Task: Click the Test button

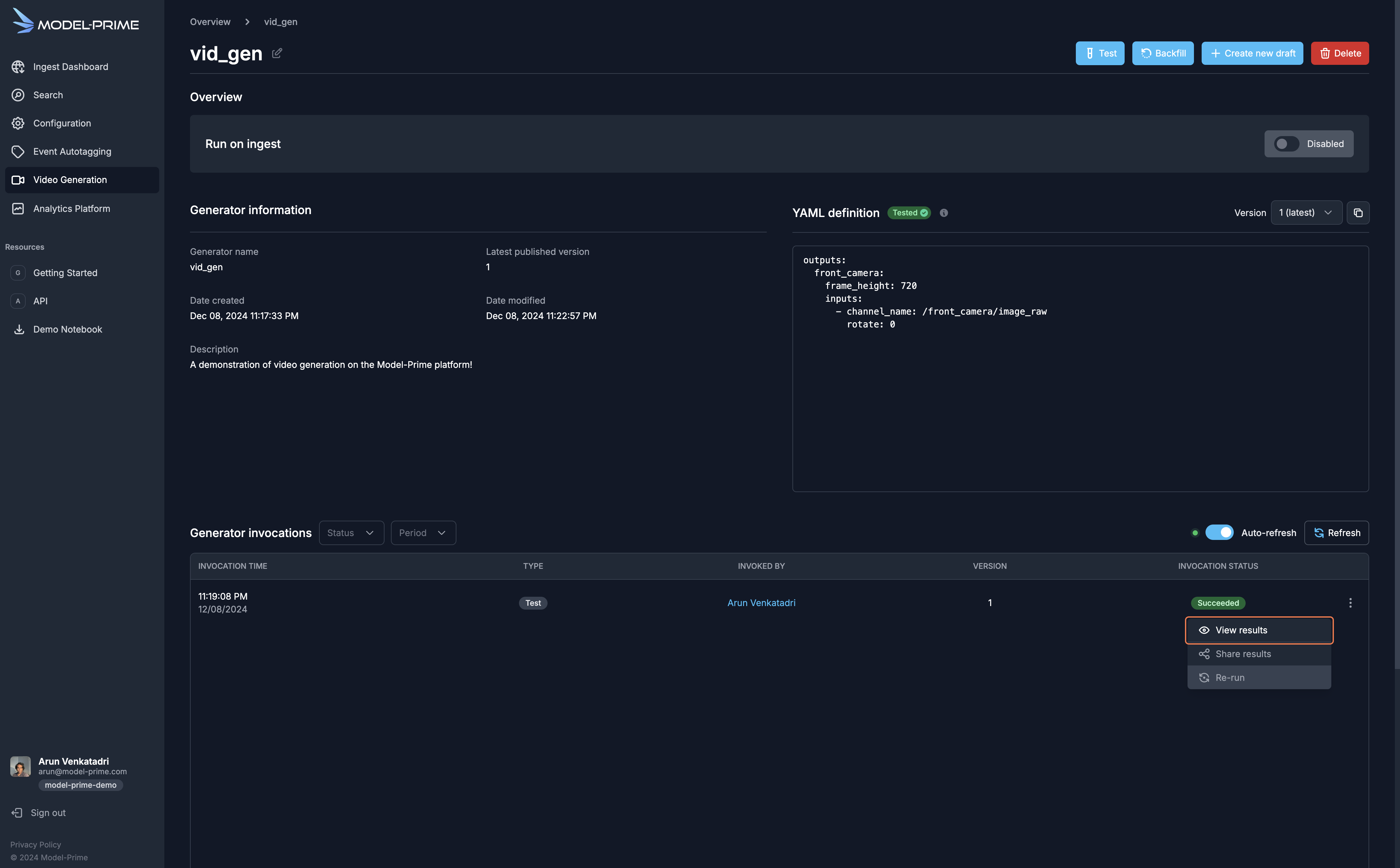Action: (1100, 53)
